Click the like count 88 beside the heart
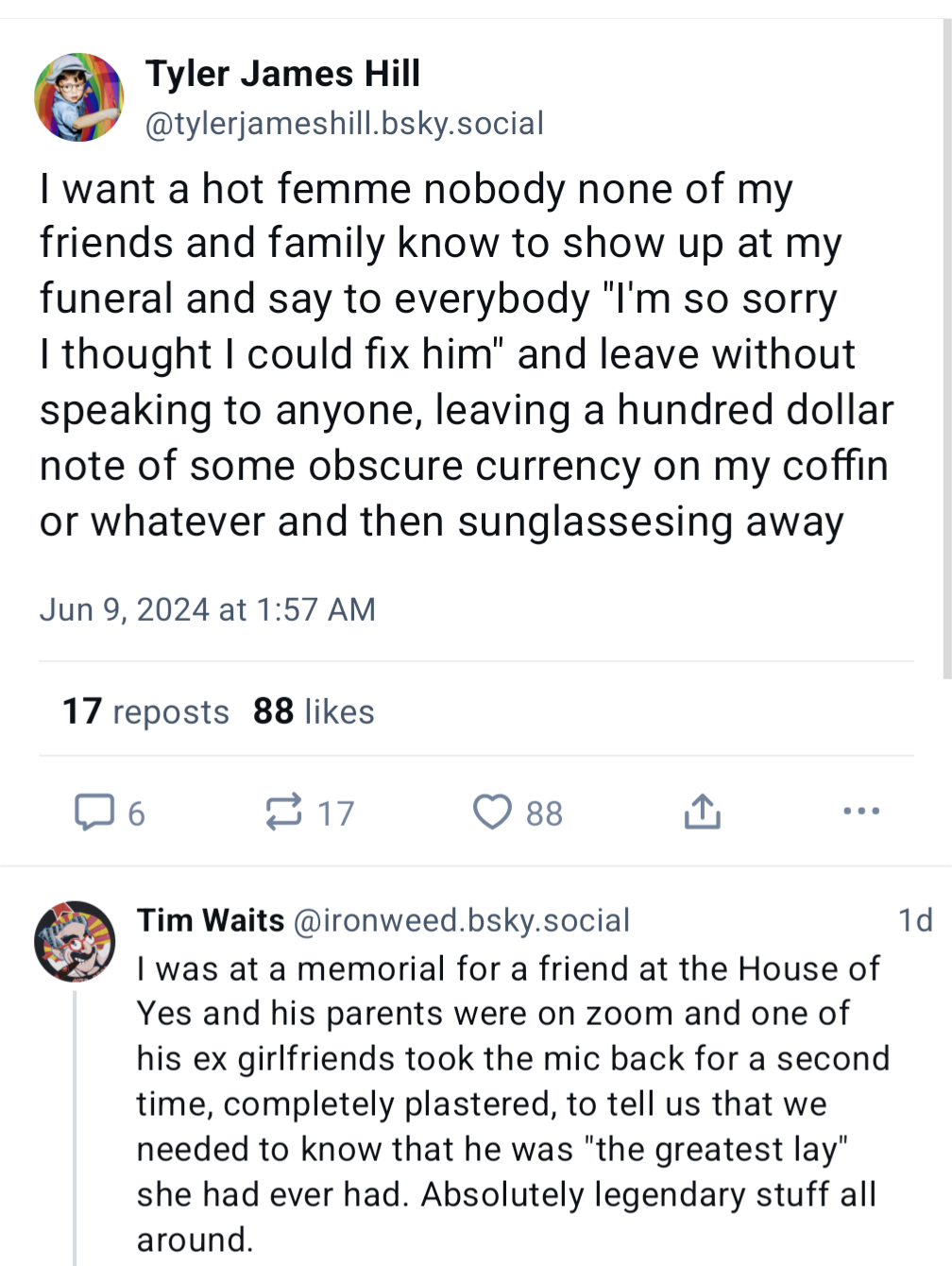Screen dimensions: 952x1266 pos(544,813)
